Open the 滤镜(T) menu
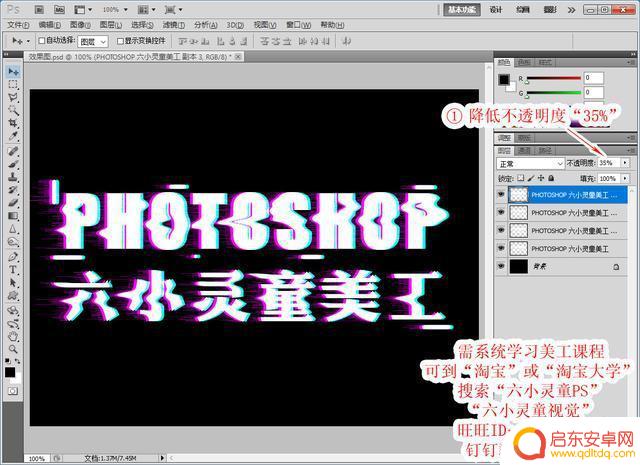The width and height of the screenshot is (640, 465). [x=174, y=25]
